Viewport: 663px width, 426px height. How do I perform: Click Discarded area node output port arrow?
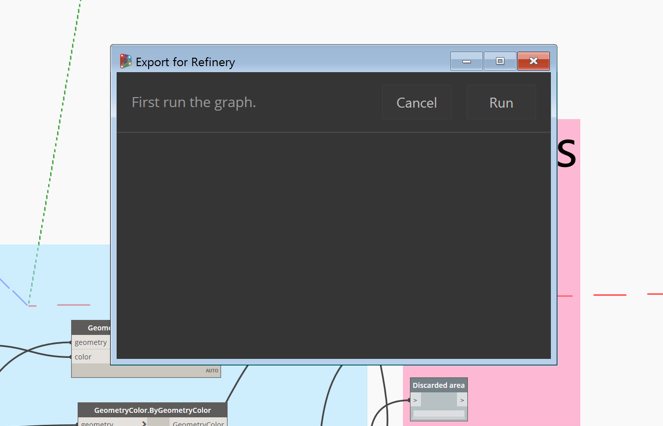pyautogui.click(x=461, y=400)
